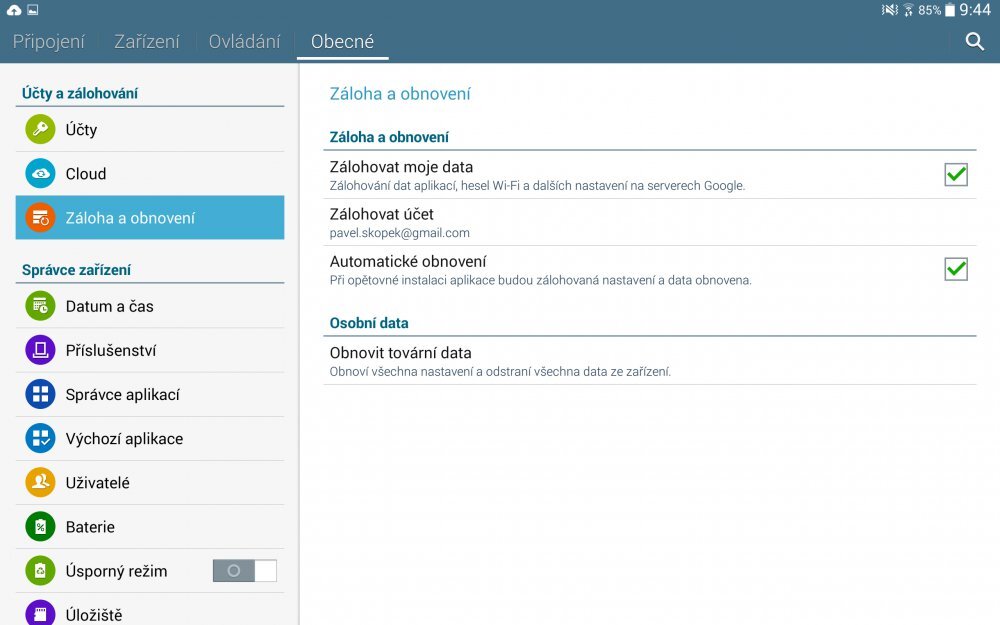Open Uživatelé via the user icon

(39, 482)
